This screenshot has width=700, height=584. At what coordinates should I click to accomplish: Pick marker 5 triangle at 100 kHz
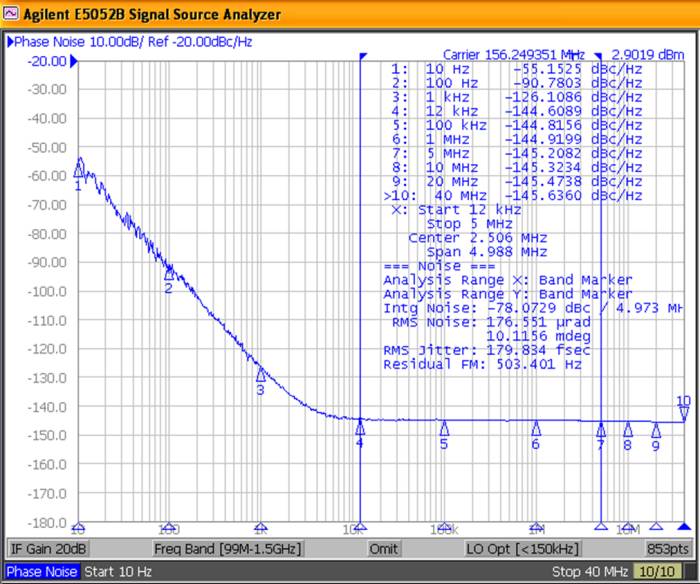[x=444, y=429]
